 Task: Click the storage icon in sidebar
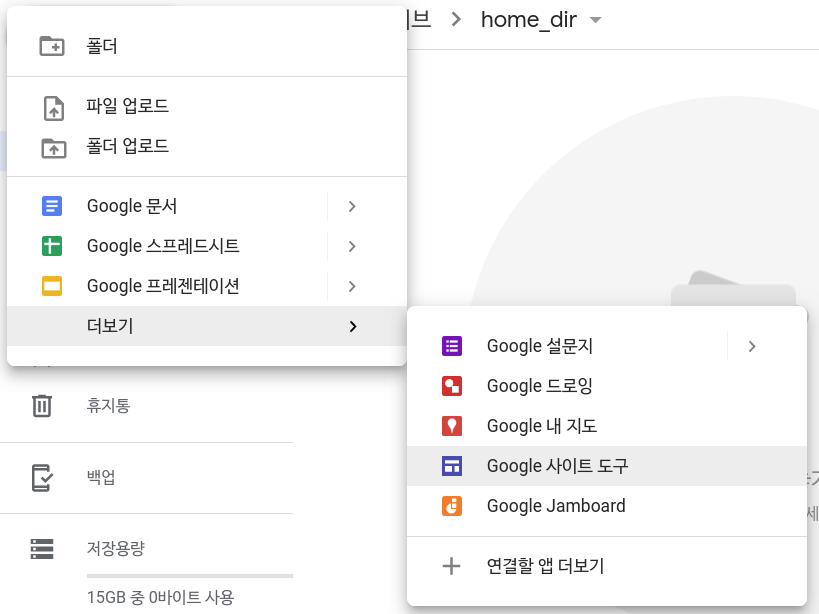pyautogui.click(x=42, y=549)
